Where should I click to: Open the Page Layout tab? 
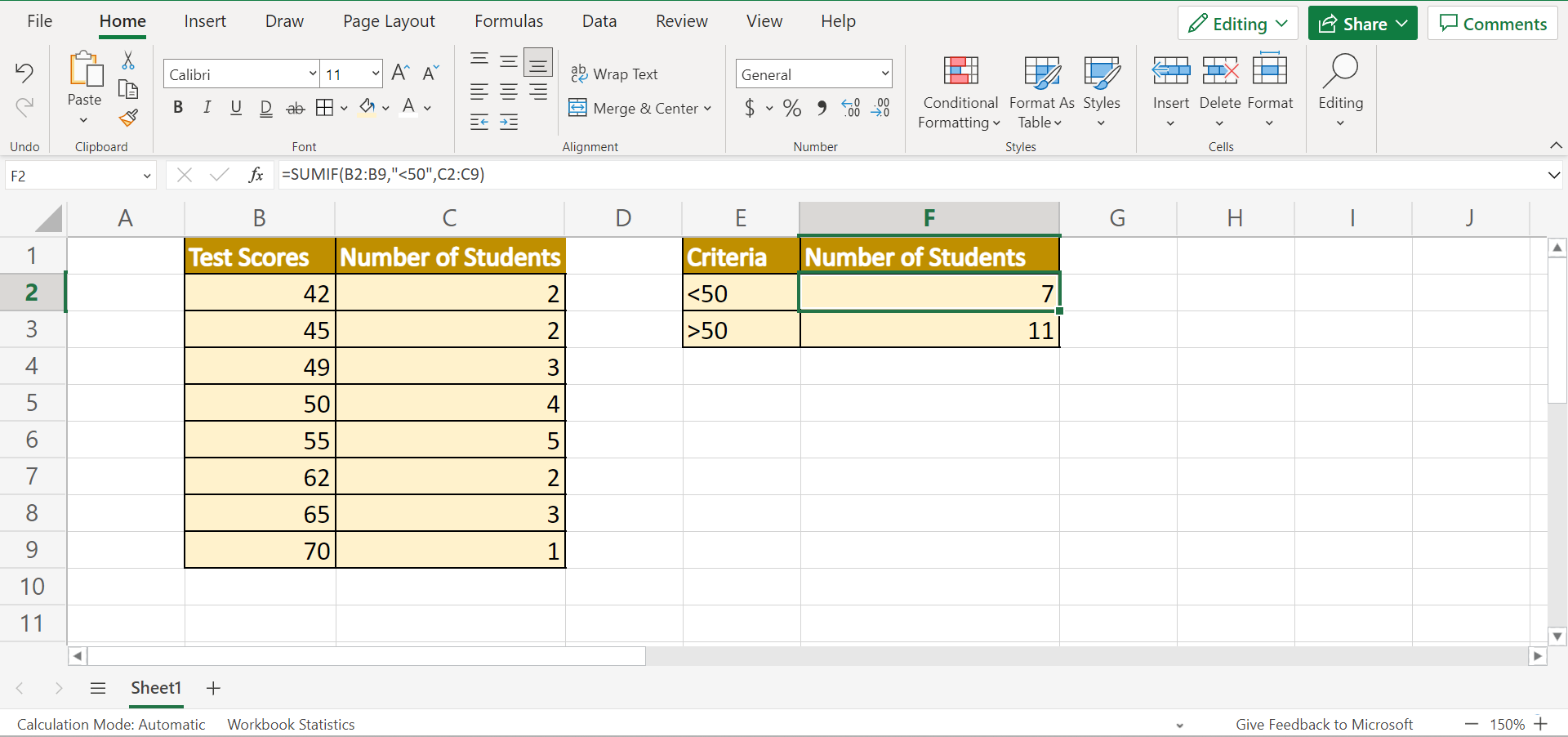tap(389, 21)
